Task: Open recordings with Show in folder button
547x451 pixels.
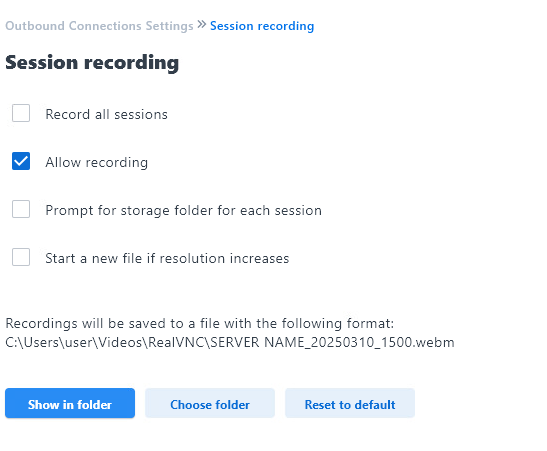Action: (70, 403)
